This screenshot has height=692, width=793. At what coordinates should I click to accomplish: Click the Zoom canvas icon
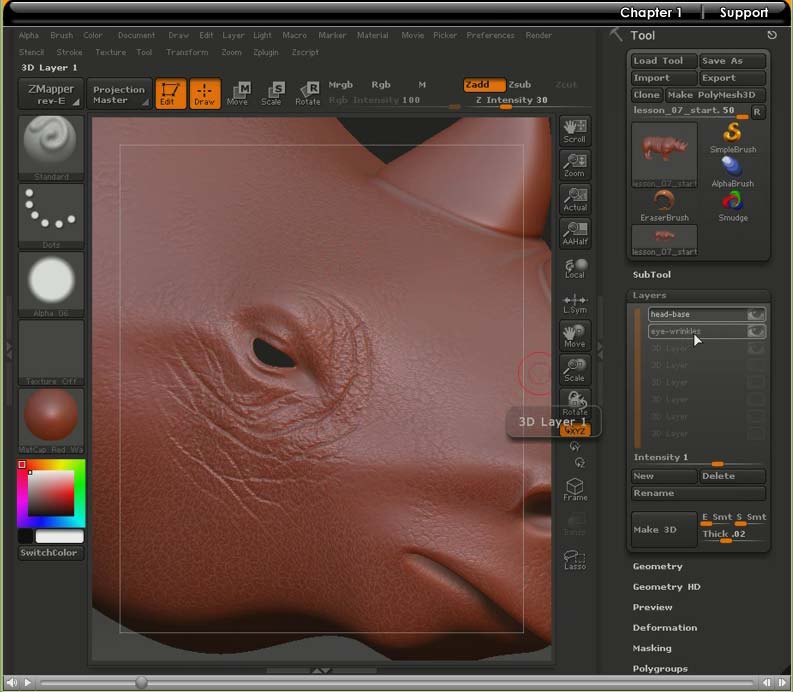pos(575,165)
